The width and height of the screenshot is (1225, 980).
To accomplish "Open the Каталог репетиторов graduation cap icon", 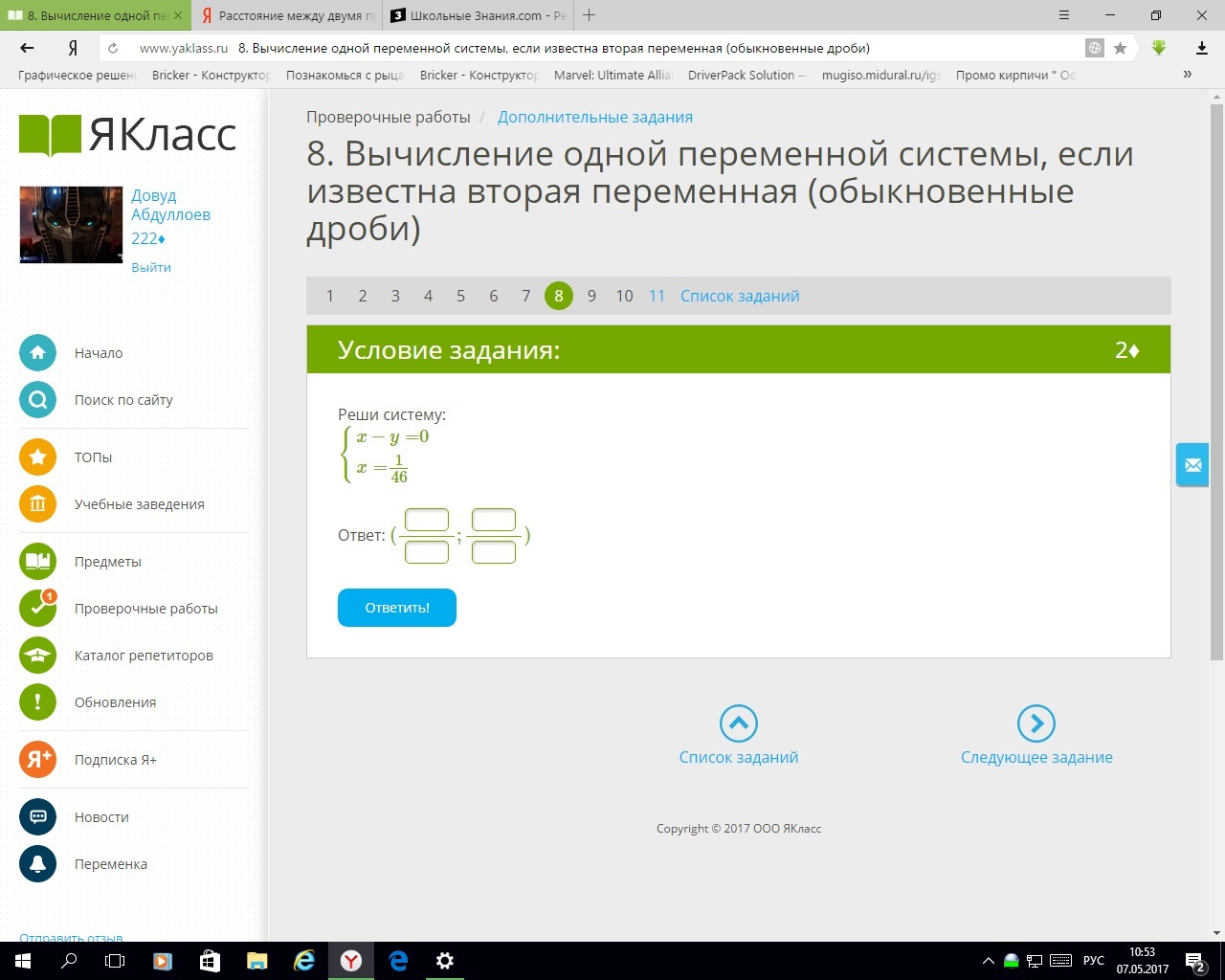I will (x=37, y=656).
